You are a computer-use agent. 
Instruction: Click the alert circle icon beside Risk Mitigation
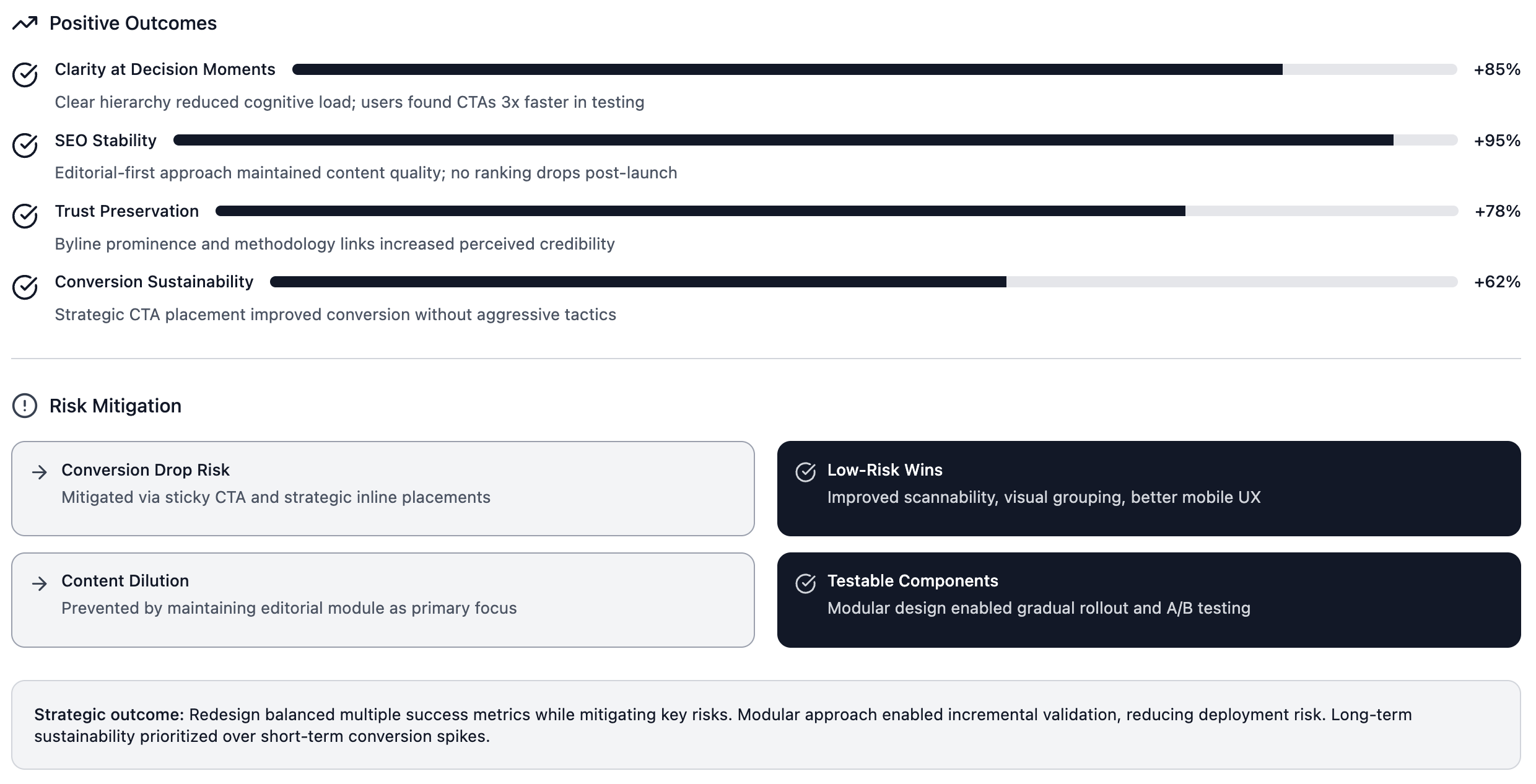25,406
